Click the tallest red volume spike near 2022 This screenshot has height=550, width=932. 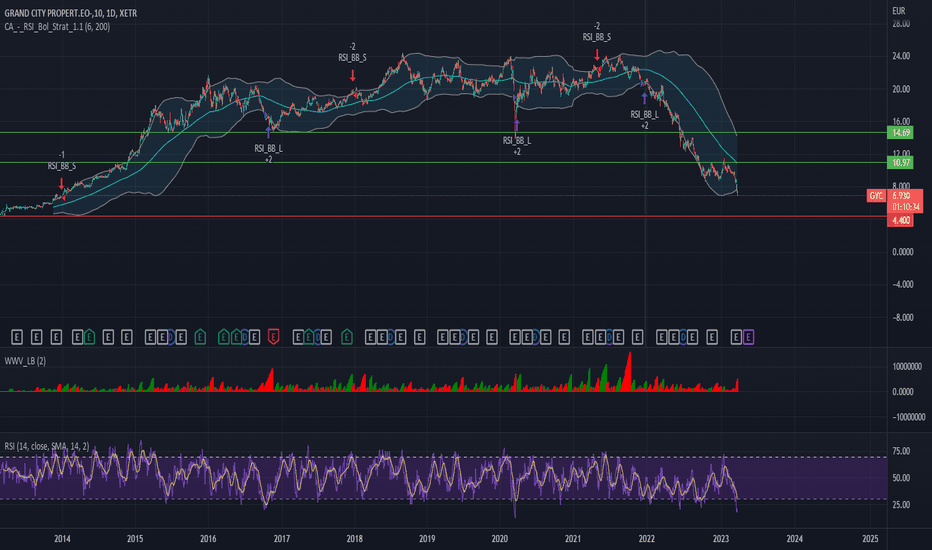628,372
